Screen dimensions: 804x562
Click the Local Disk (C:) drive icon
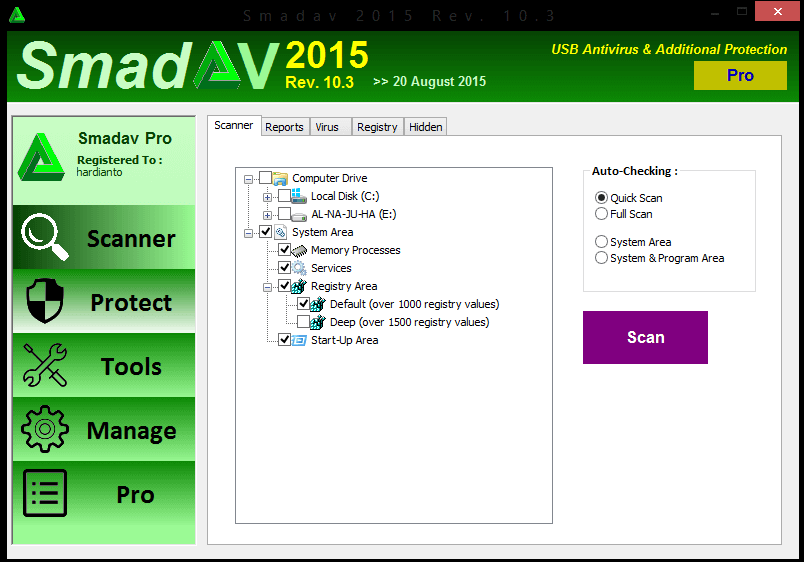pyautogui.click(x=299, y=196)
